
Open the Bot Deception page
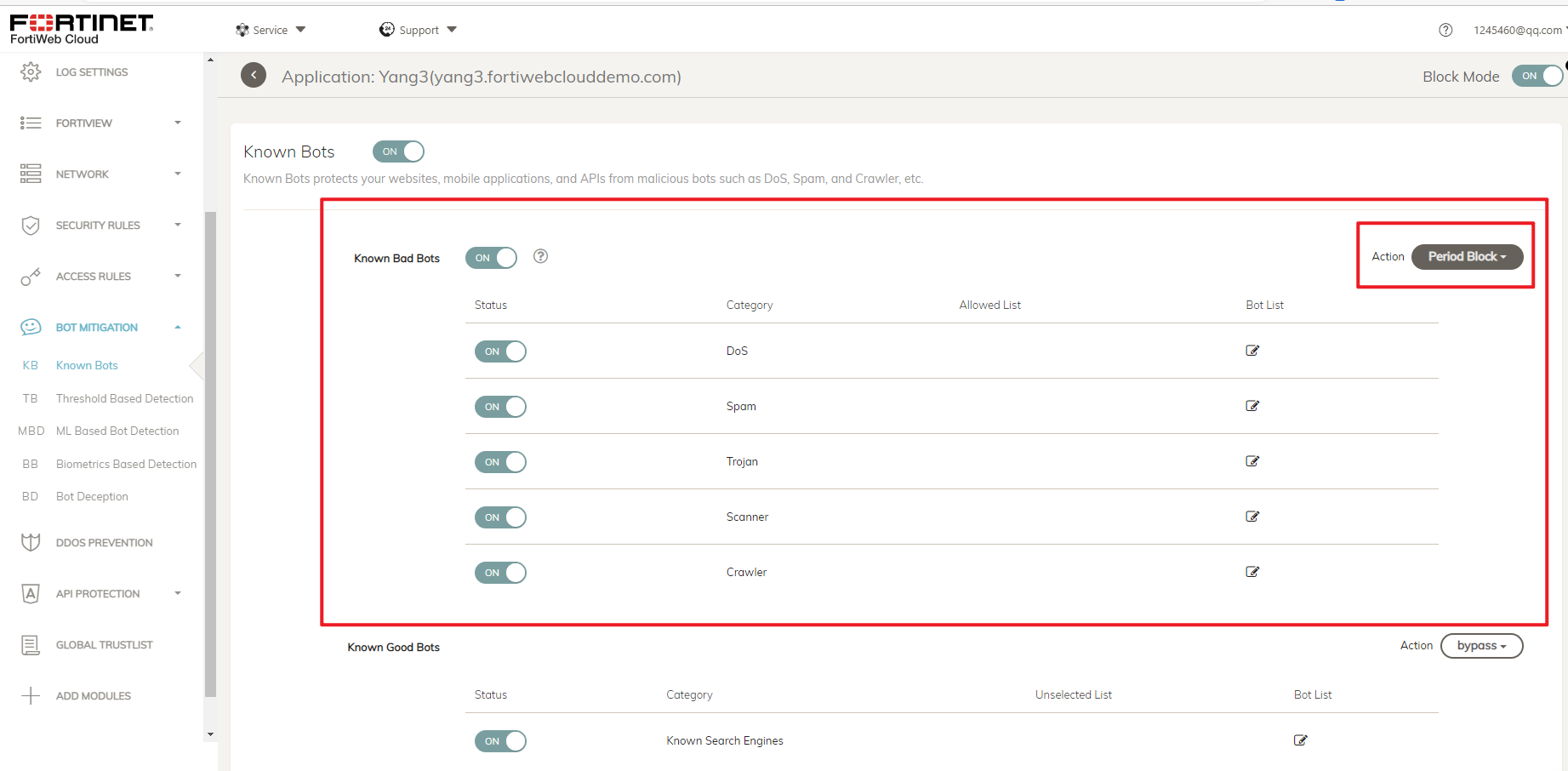[92, 496]
